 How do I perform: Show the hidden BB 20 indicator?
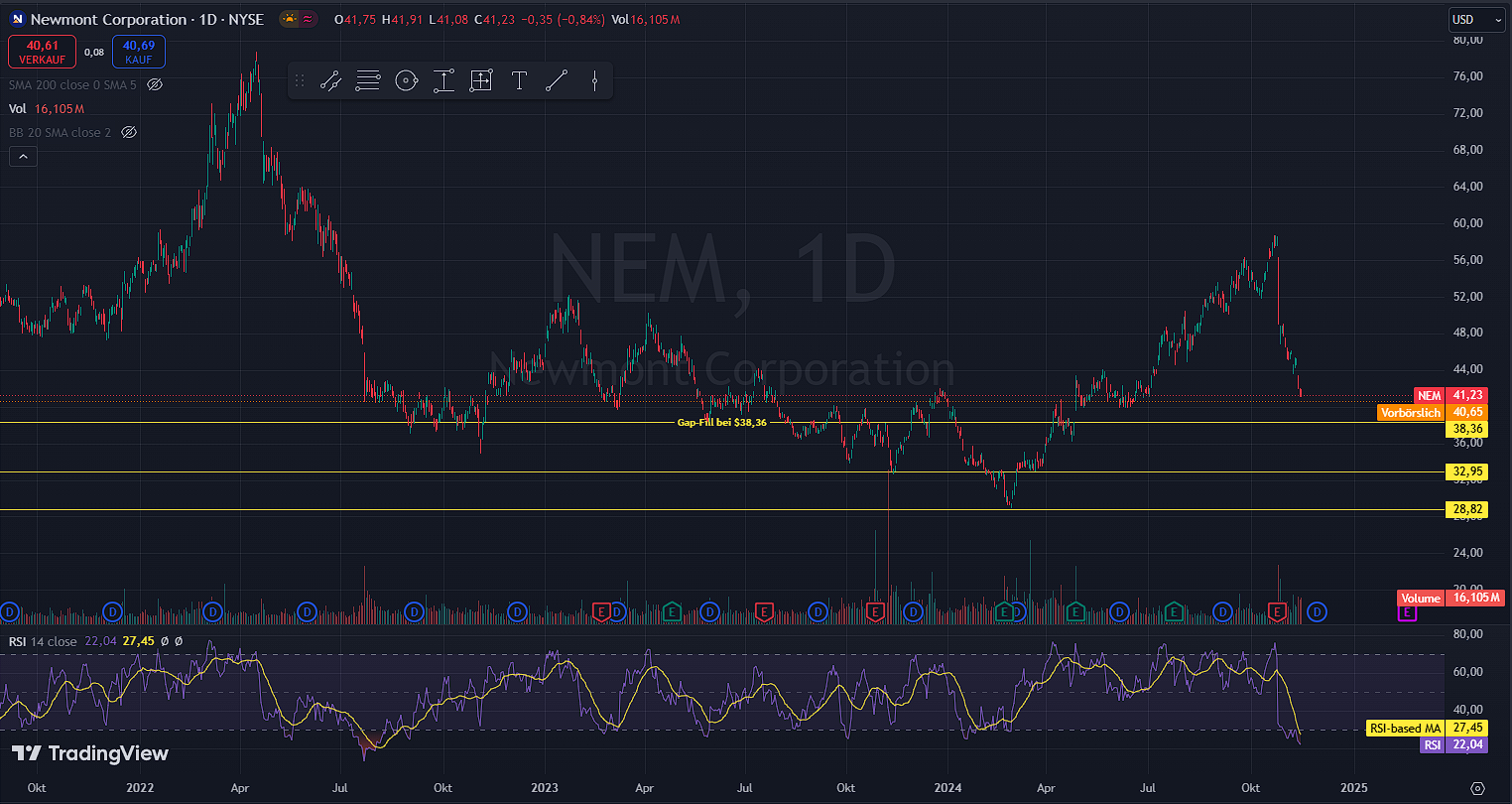pos(128,132)
